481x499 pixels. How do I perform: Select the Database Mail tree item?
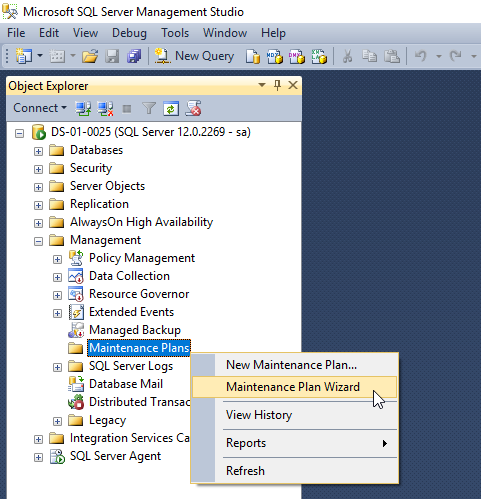(x=126, y=384)
